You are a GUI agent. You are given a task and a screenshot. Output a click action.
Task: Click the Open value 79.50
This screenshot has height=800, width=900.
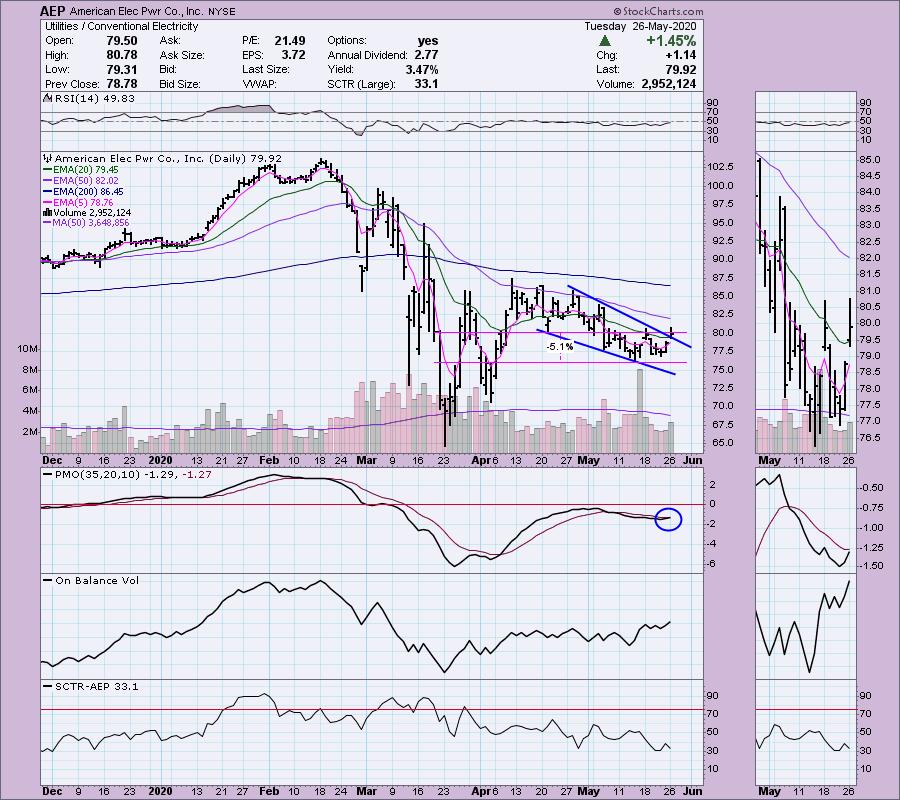(x=122, y=41)
